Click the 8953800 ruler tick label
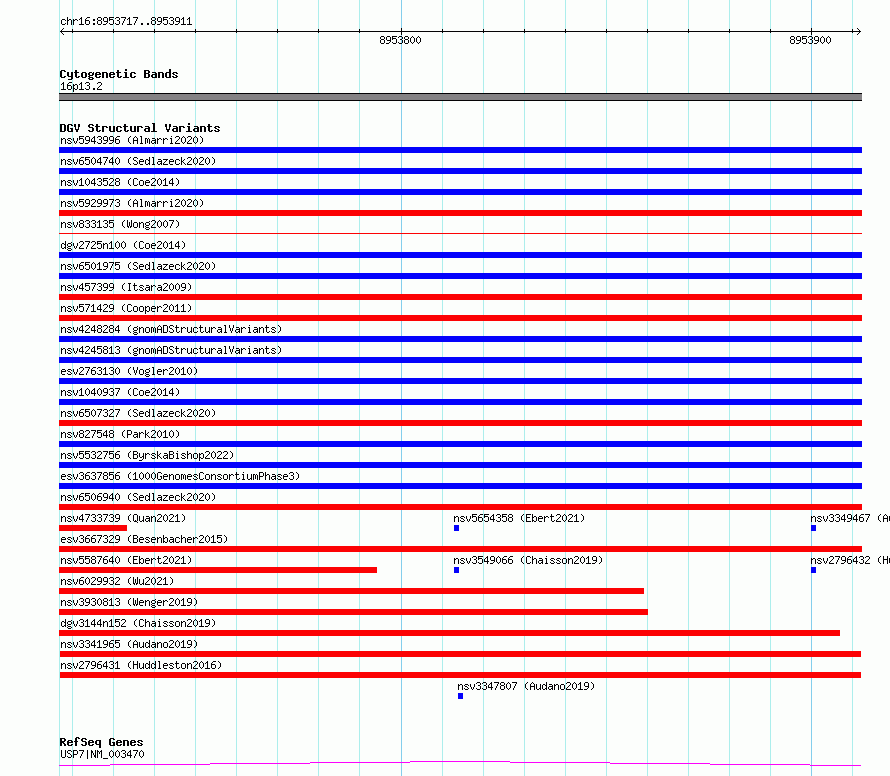 click(400, 40)
